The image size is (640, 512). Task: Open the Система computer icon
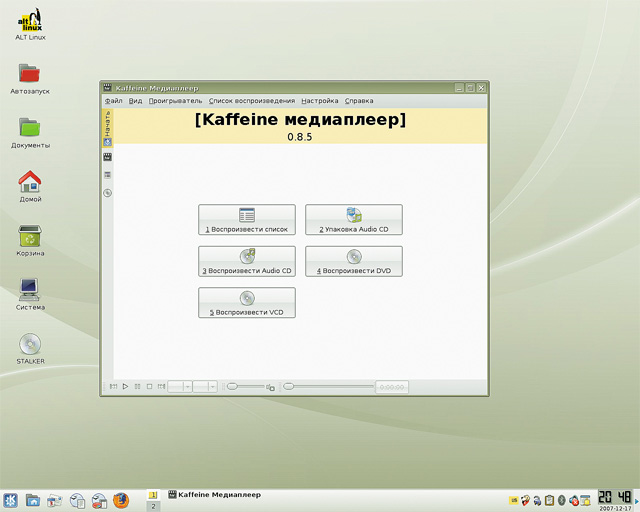click(x=30, y=295)
